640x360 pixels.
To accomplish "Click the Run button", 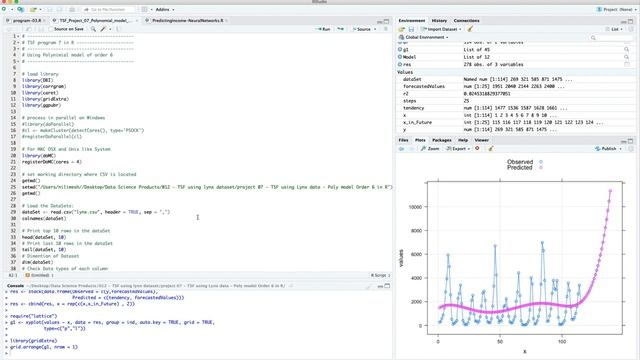I will 323,29.
